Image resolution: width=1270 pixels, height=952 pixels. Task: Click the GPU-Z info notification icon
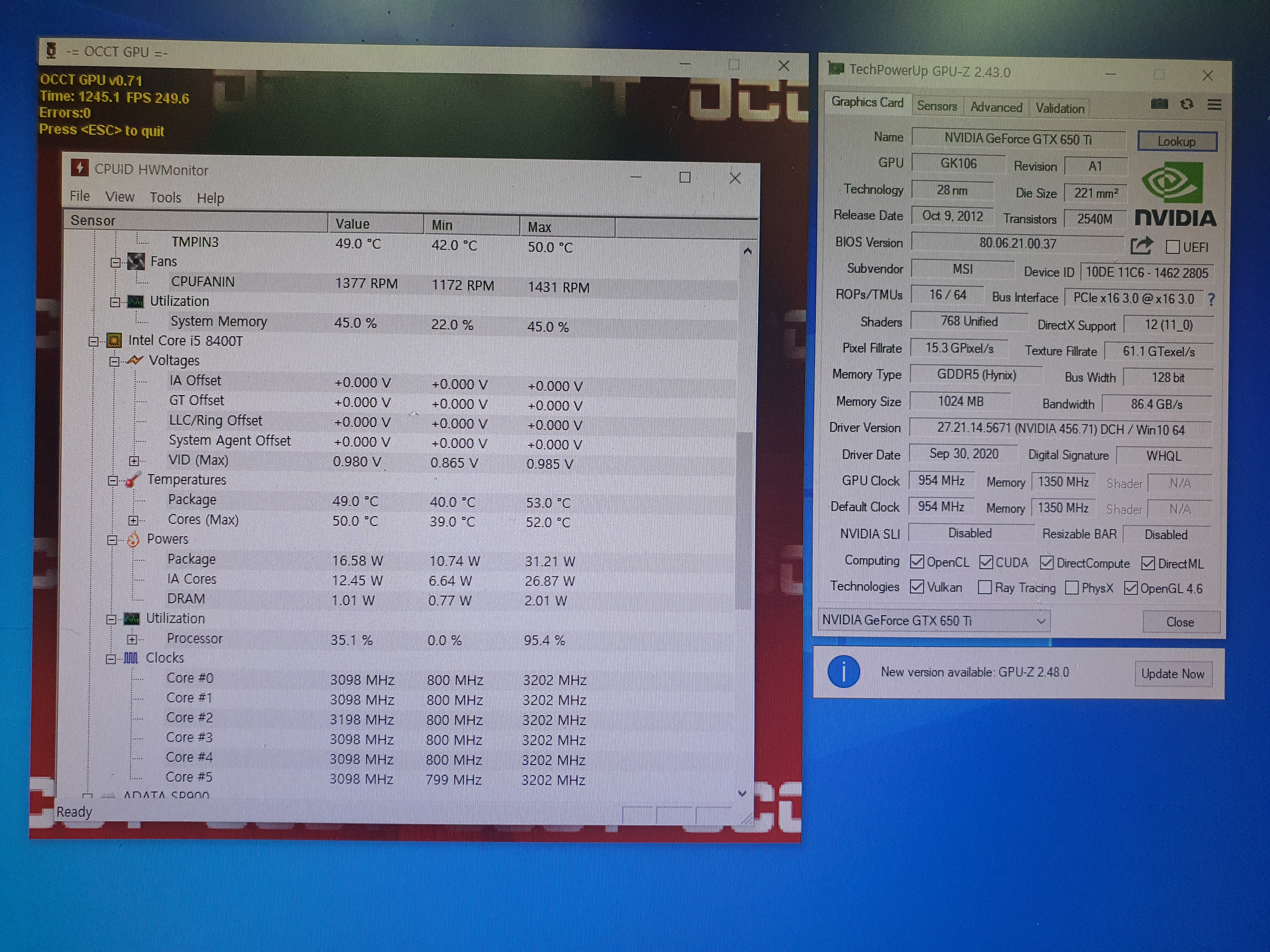click(844, 671)
